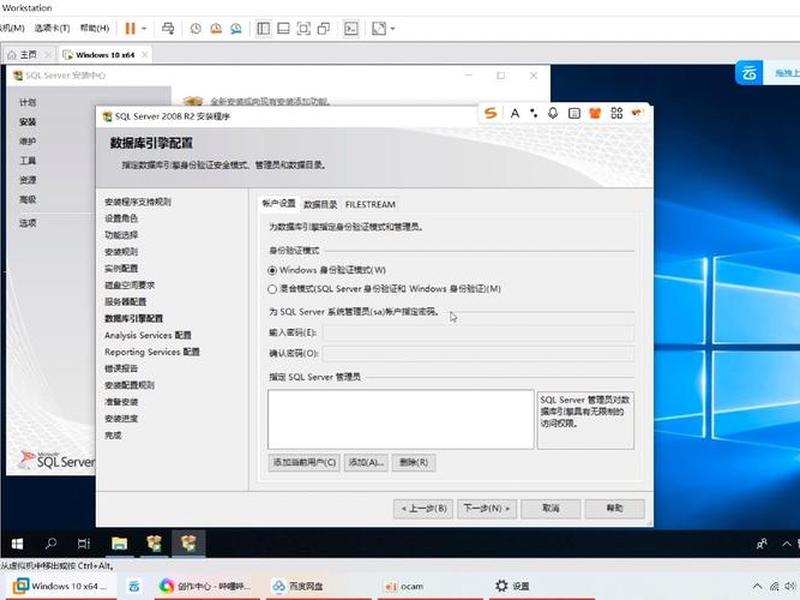
Task: Click the active SQL Server setup taskbar icon
Action: coord(188,544)
